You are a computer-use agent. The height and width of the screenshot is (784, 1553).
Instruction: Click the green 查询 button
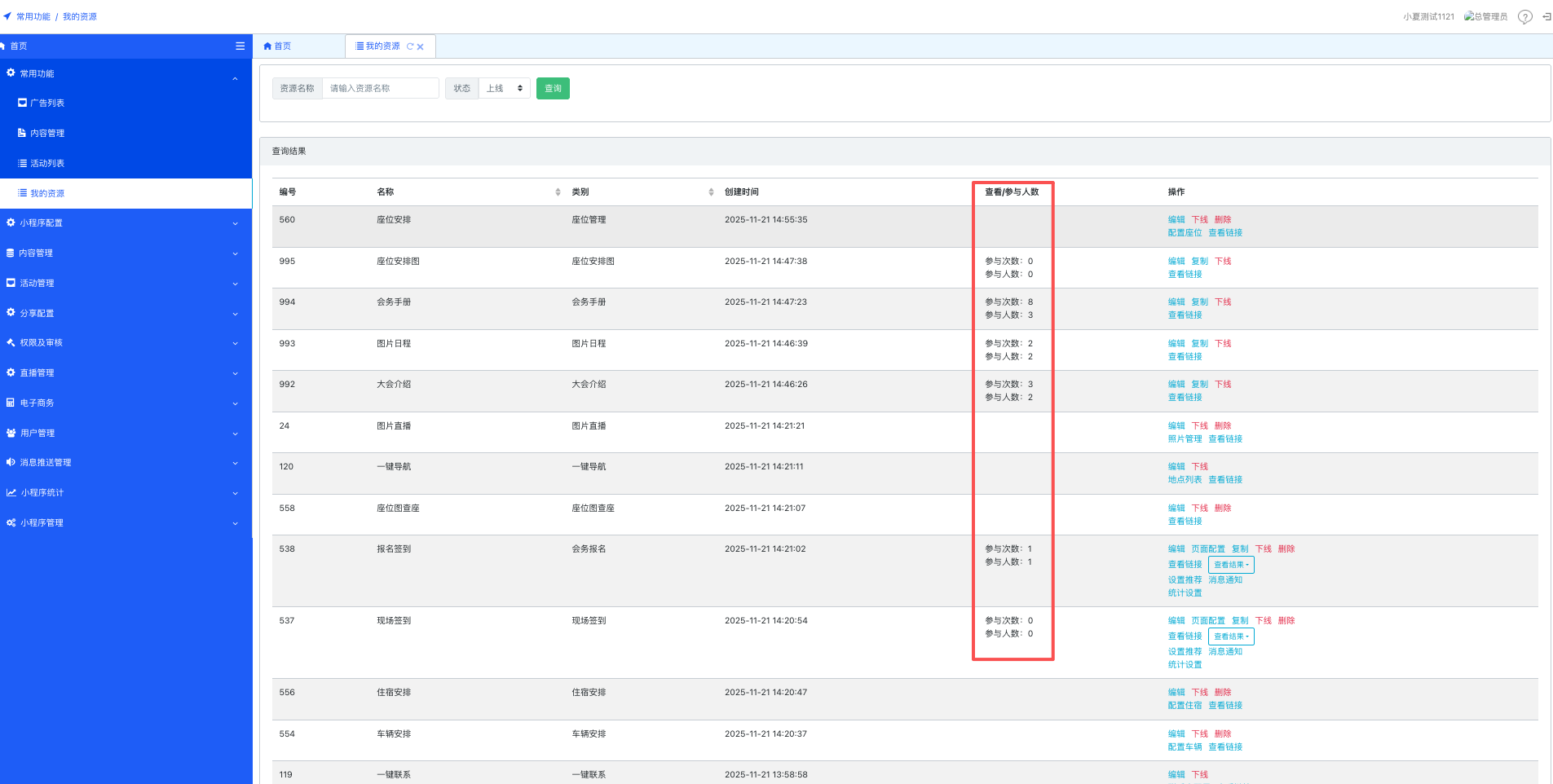coord(553,88)
